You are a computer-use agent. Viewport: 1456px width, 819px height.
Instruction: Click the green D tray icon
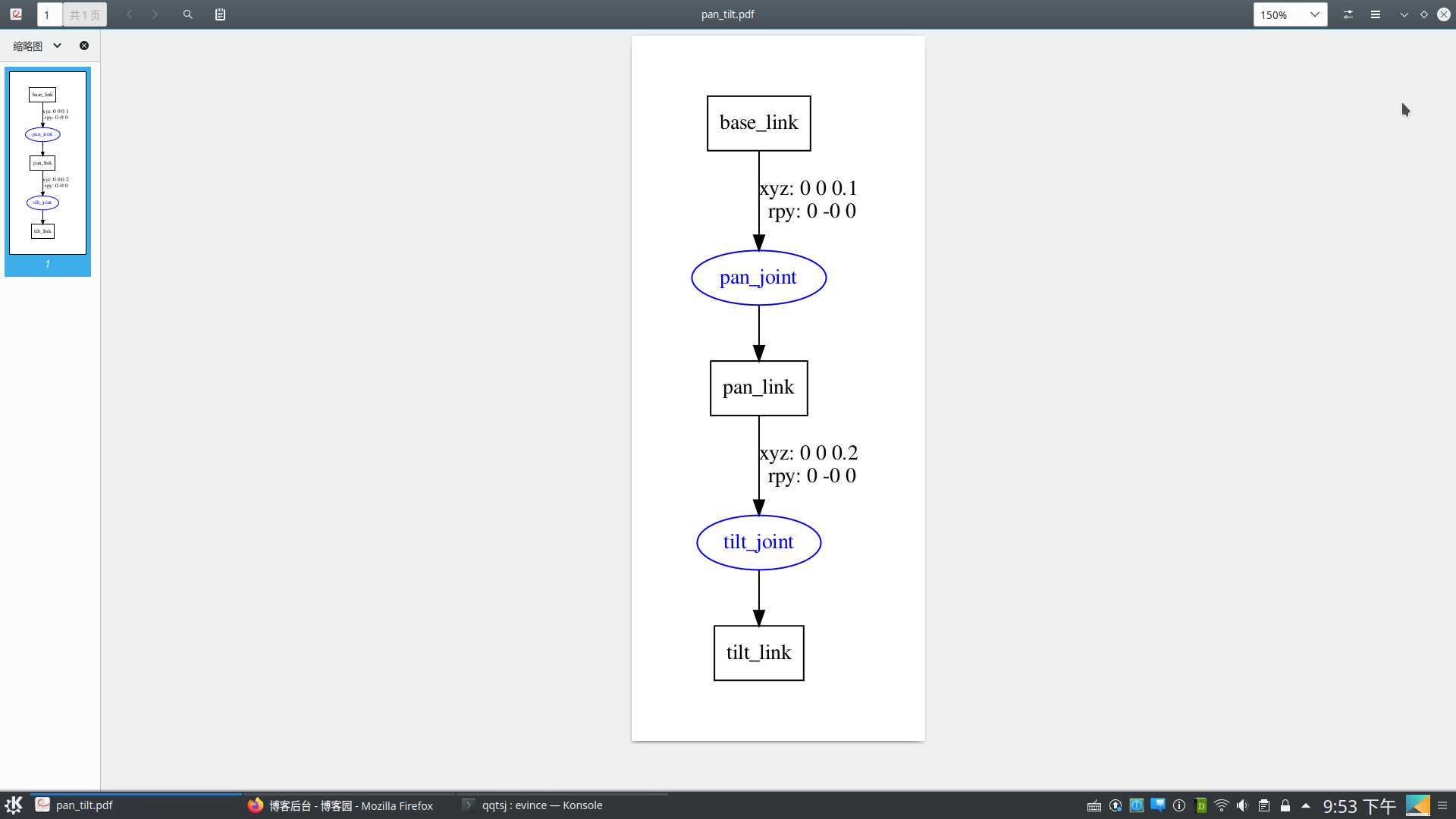pyautogui.click(x=1200, y=806)
